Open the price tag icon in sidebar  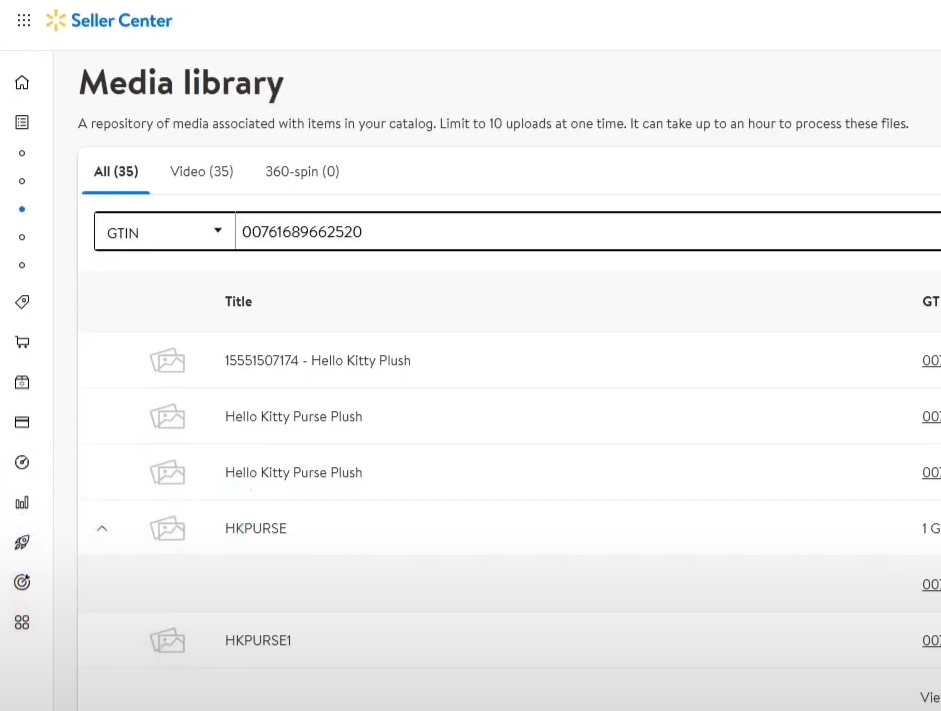[x=22, y=302]
